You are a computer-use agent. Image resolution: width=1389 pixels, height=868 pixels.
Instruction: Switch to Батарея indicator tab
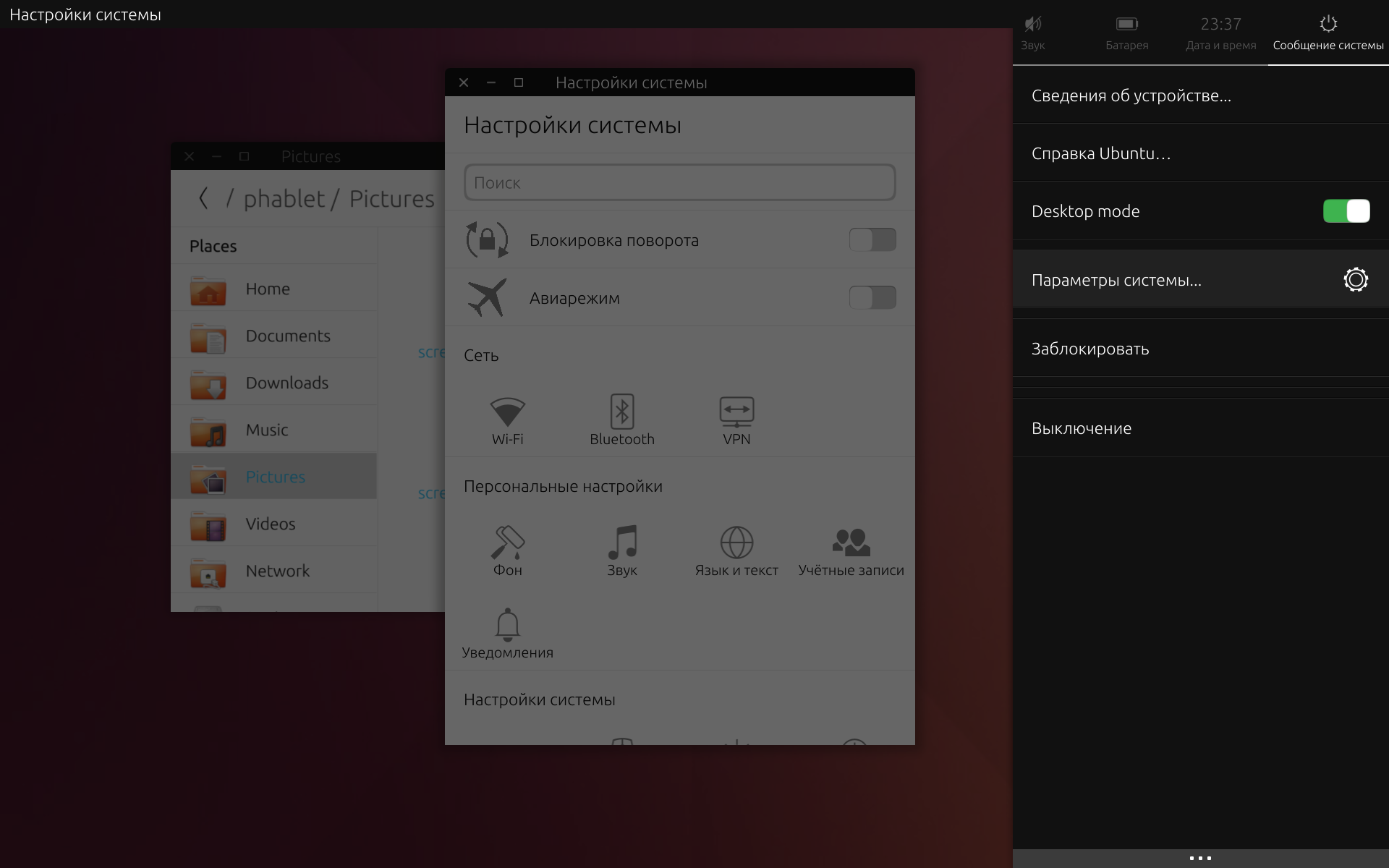point(1126,33)
